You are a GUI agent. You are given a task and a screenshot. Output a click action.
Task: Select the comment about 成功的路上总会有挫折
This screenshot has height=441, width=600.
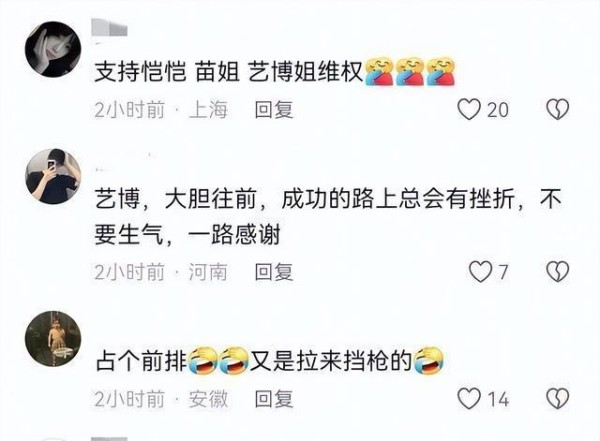[x=328, y=217]
